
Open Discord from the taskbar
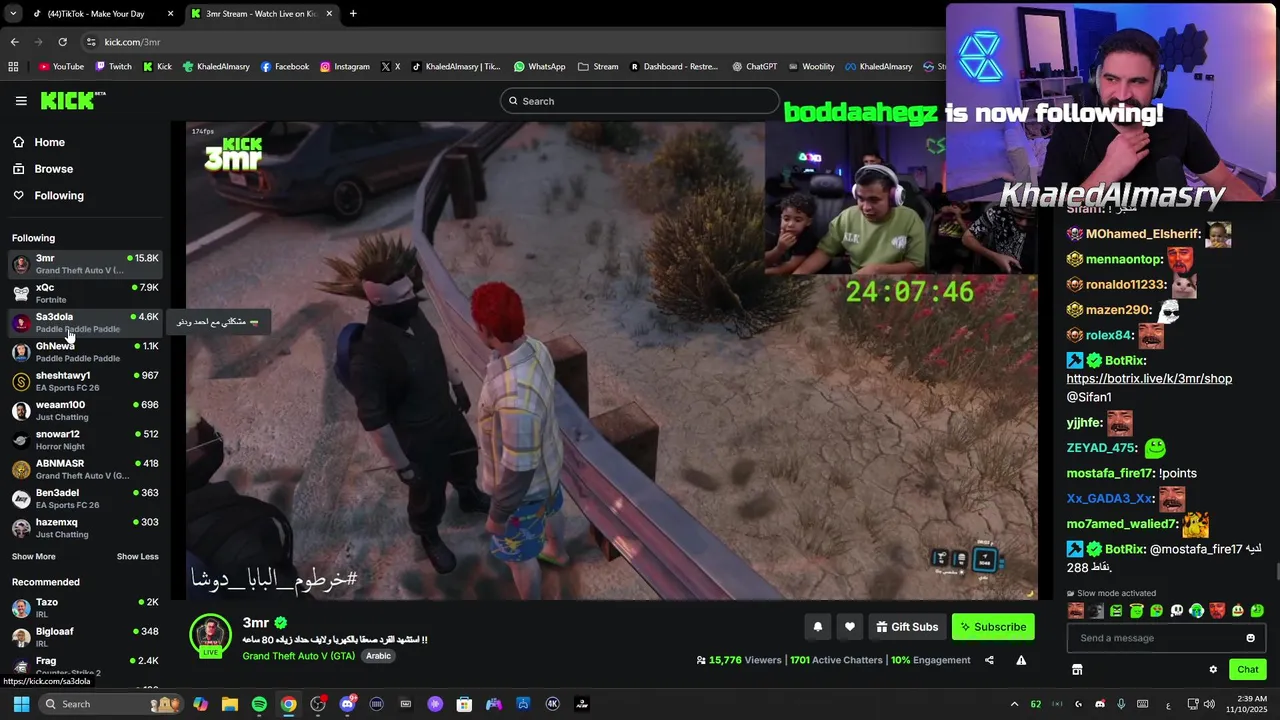(x=347, y=704)
